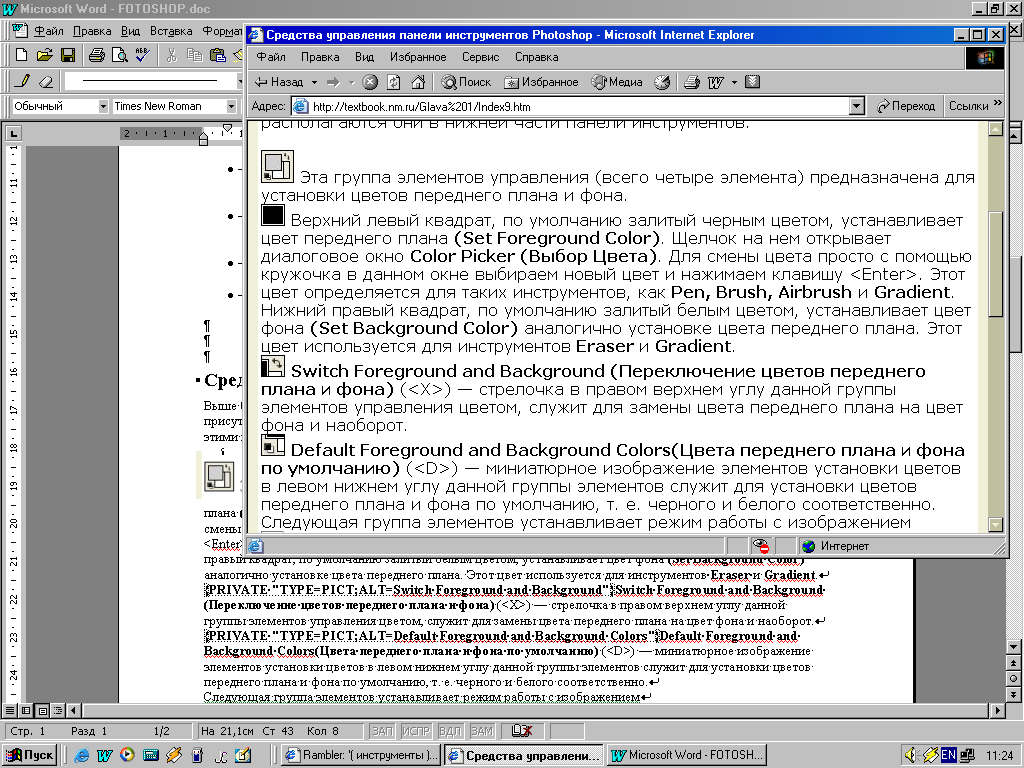This screenshot has width=1024, height=768.
Task: Print the web page from IE toolbar
Action: [x=692, y=82]
